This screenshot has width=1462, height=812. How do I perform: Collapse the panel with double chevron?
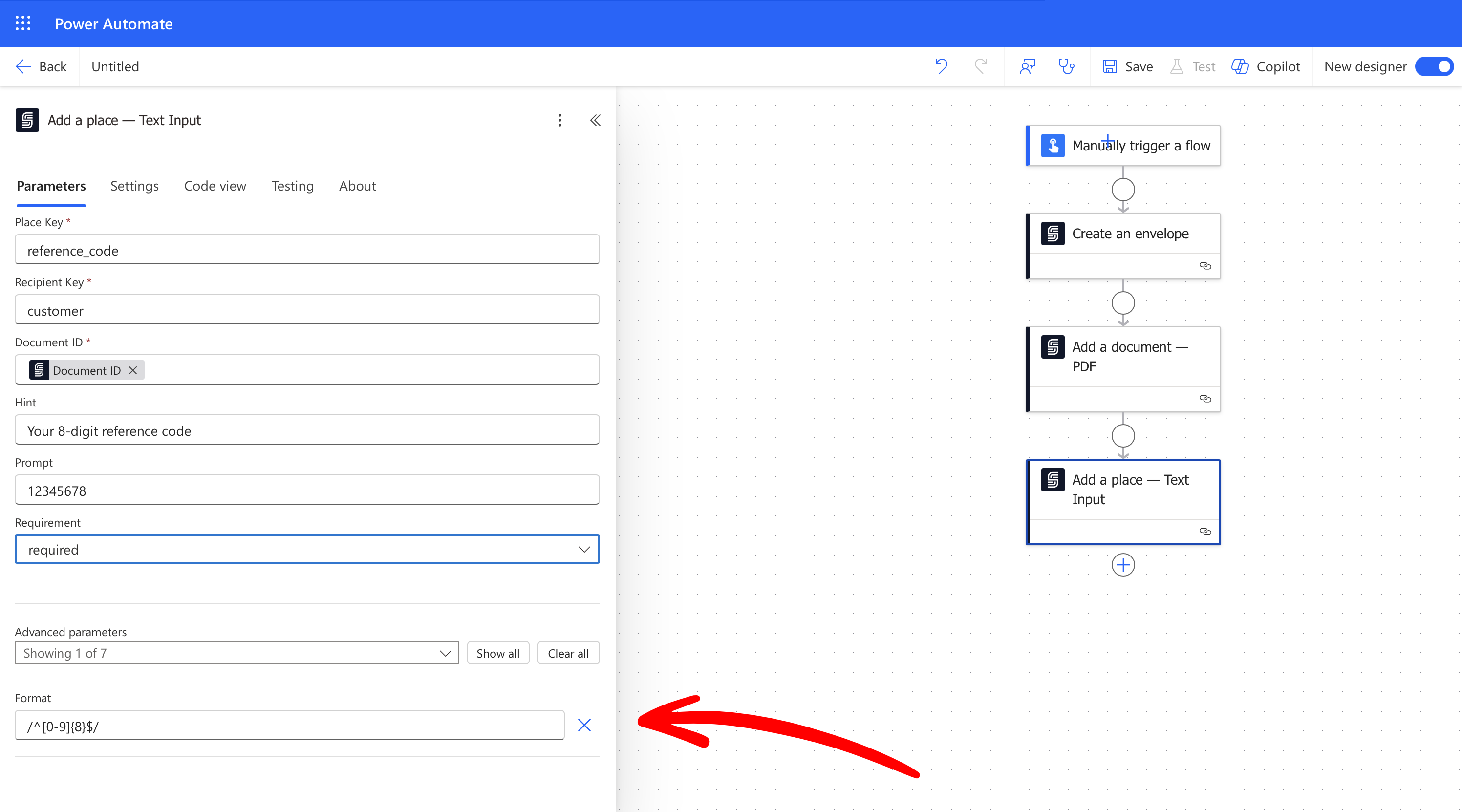coord(595,120)
